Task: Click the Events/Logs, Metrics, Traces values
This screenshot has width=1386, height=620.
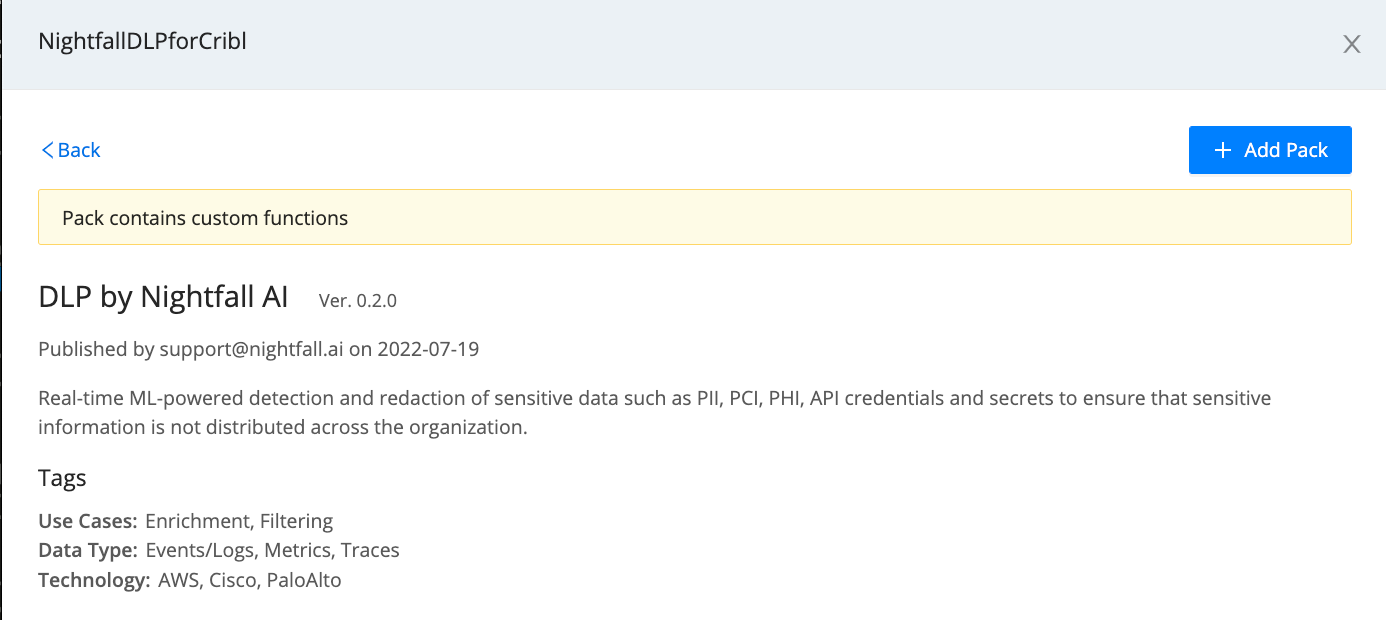Action: pos(272,550)
